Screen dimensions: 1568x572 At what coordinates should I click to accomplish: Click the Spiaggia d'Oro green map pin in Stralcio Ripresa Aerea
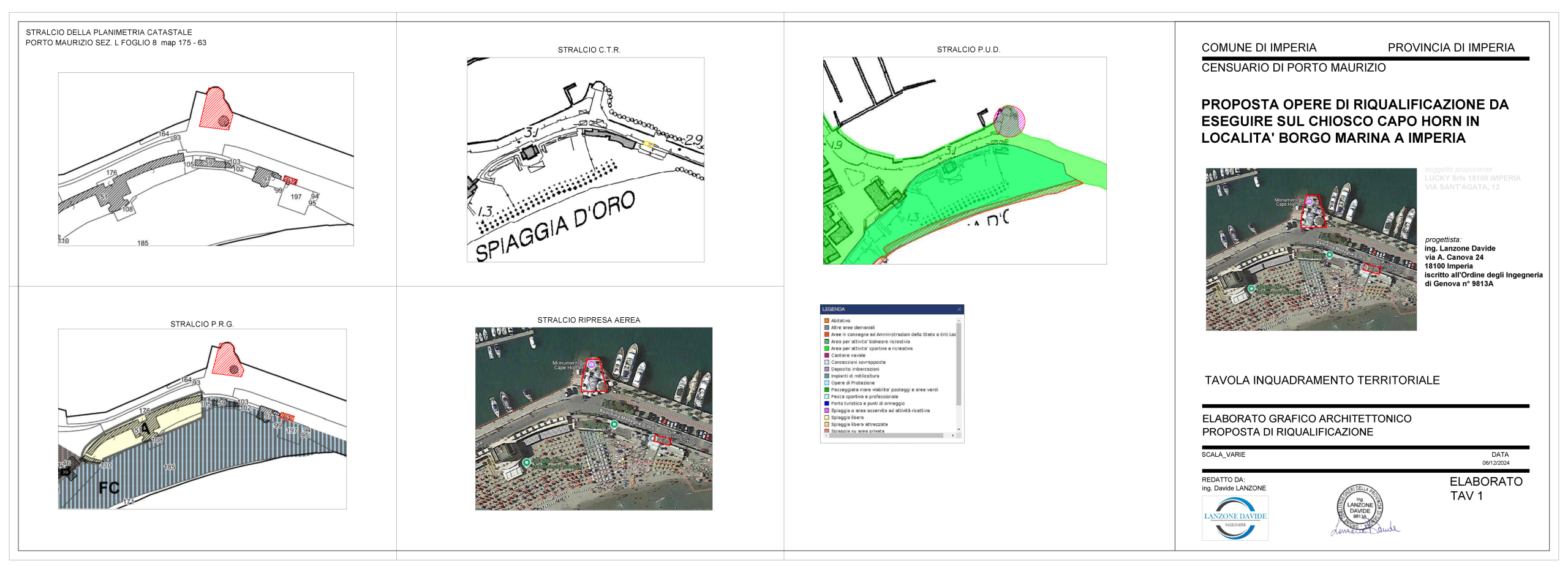[526, 462]
